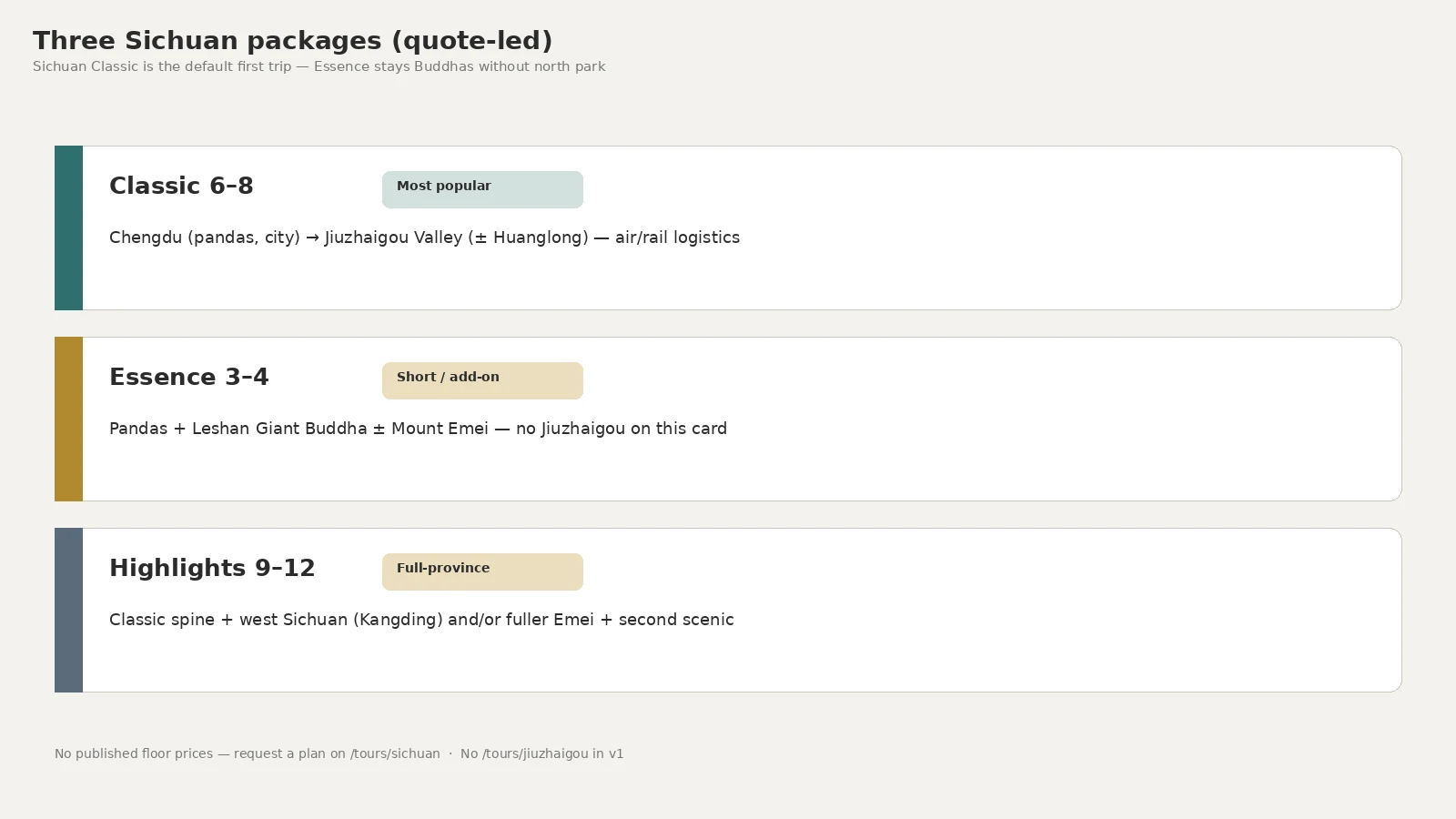Click the "No /tours/jiuzhaigou in v1" footer note
The width and height of the screenshot is (1456, 819).
pyautogui.click(x=542, y=753)
